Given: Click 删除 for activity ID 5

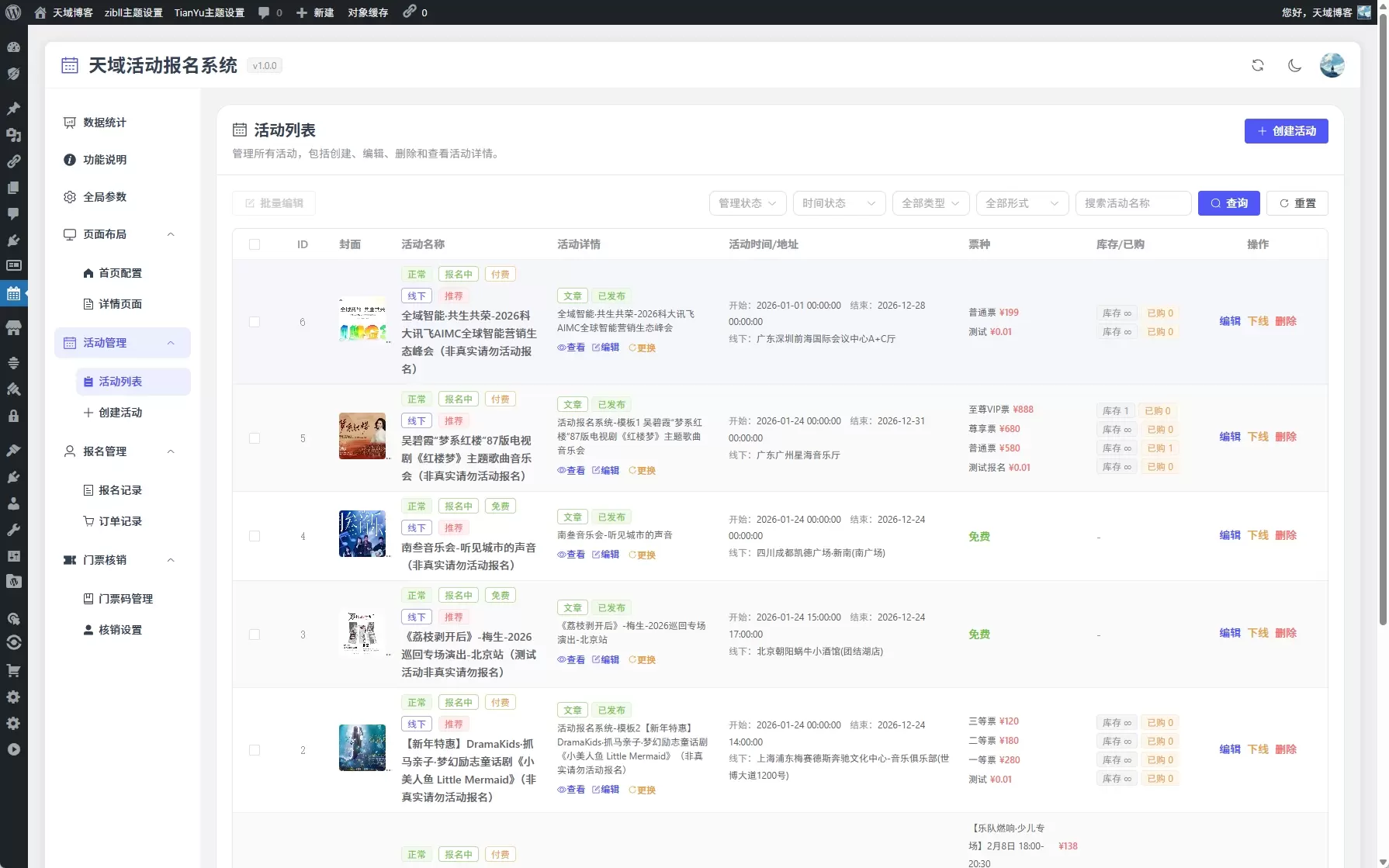Looking at the screenshot, I should click(x=1286, y=437).
